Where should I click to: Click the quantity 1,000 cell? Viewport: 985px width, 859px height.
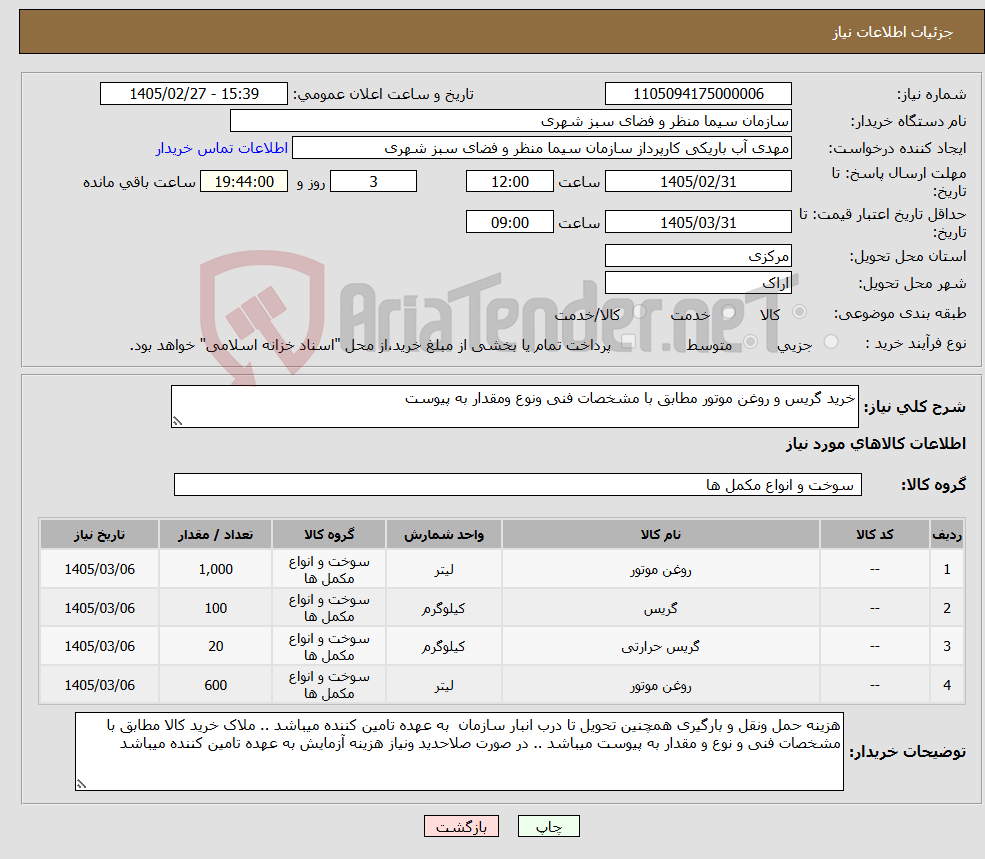[x=215, y=569]
